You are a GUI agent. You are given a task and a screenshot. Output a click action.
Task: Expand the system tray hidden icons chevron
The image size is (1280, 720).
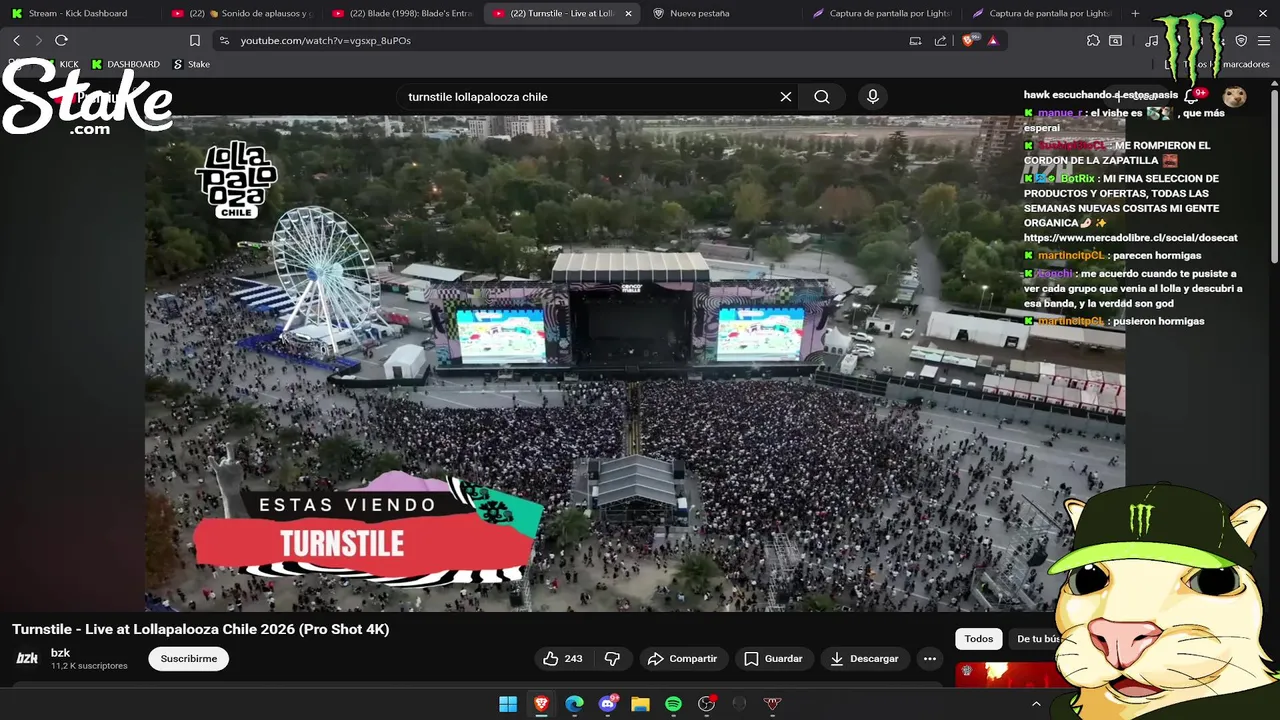pyautogui.click(x=1036, y=704)
